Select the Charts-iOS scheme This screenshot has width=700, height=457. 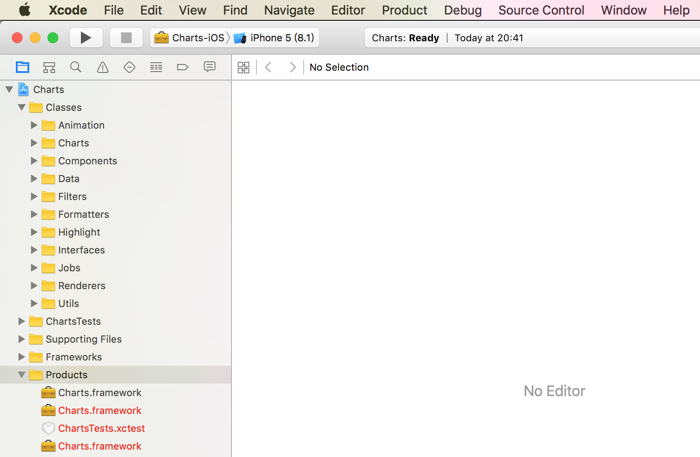[x=189, y=38]
